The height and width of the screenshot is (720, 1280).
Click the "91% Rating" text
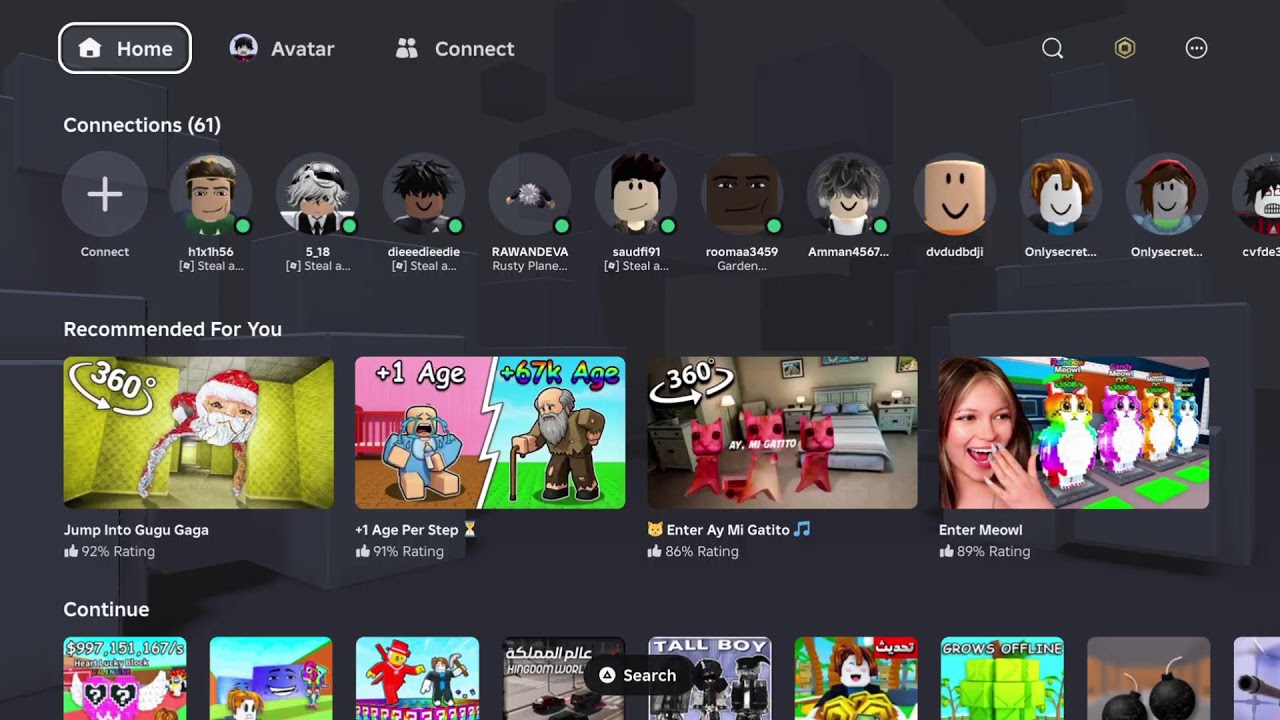[408, 551]
